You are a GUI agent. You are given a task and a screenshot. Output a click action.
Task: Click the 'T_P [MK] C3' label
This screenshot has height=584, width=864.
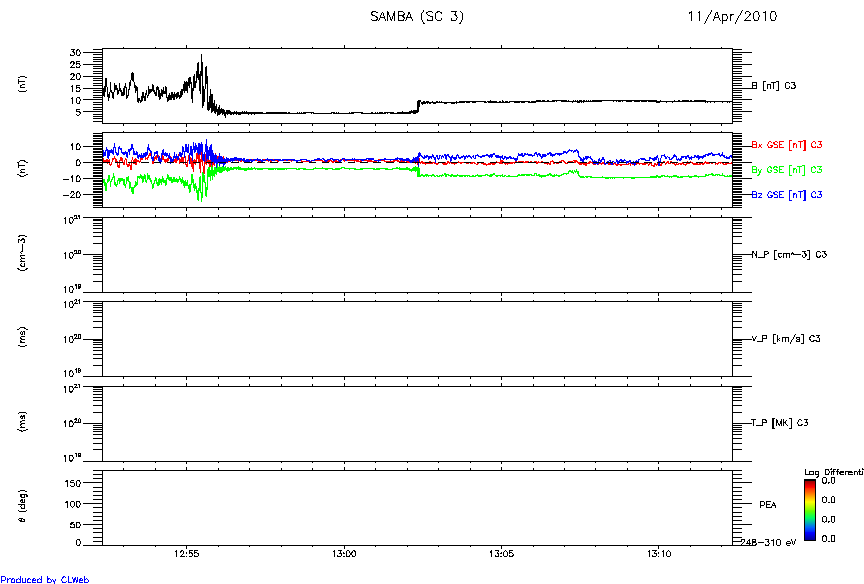click(x=780, y=423)
